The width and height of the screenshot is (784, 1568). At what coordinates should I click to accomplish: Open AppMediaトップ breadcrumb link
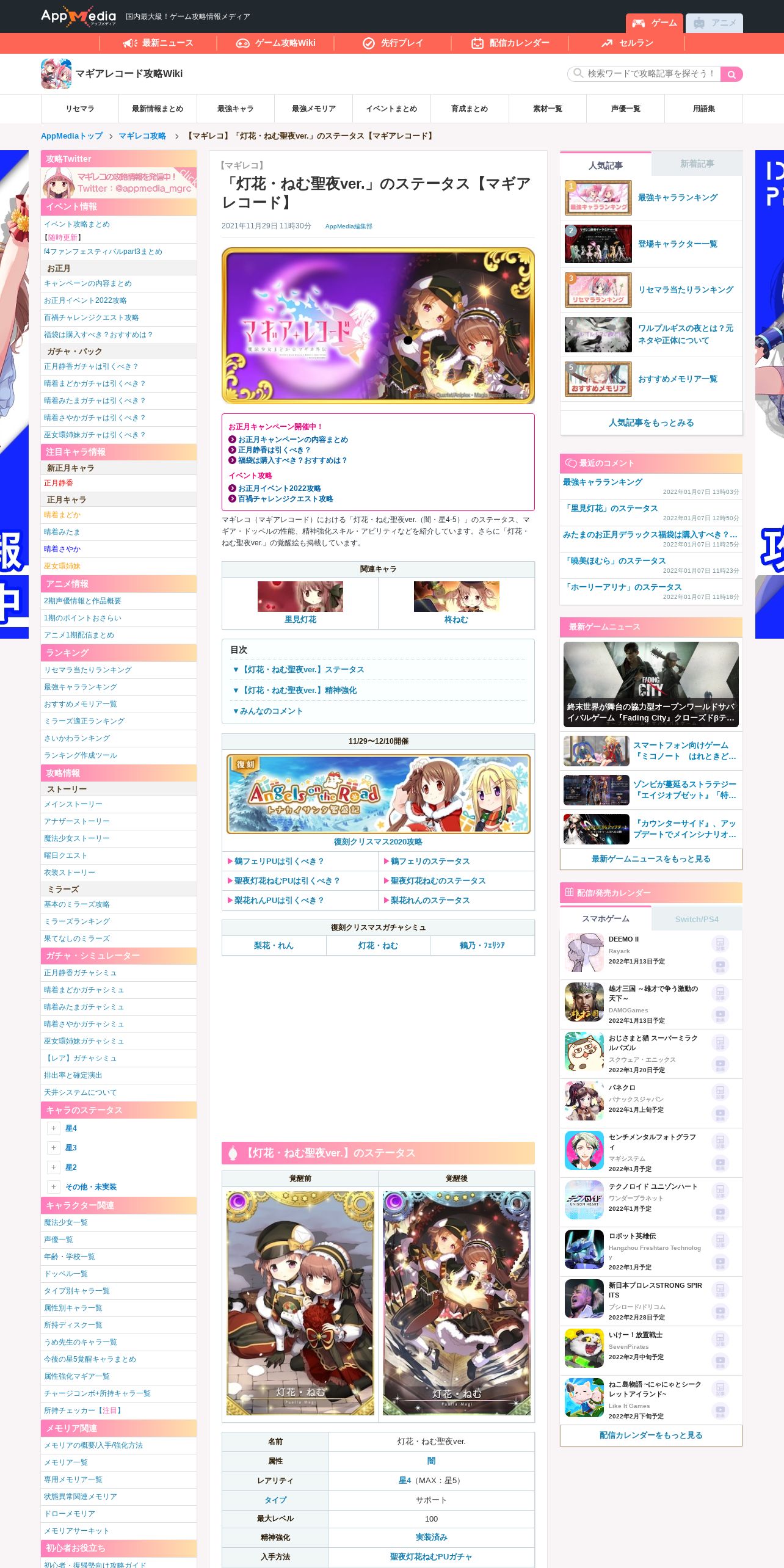[x=72, y=136]
